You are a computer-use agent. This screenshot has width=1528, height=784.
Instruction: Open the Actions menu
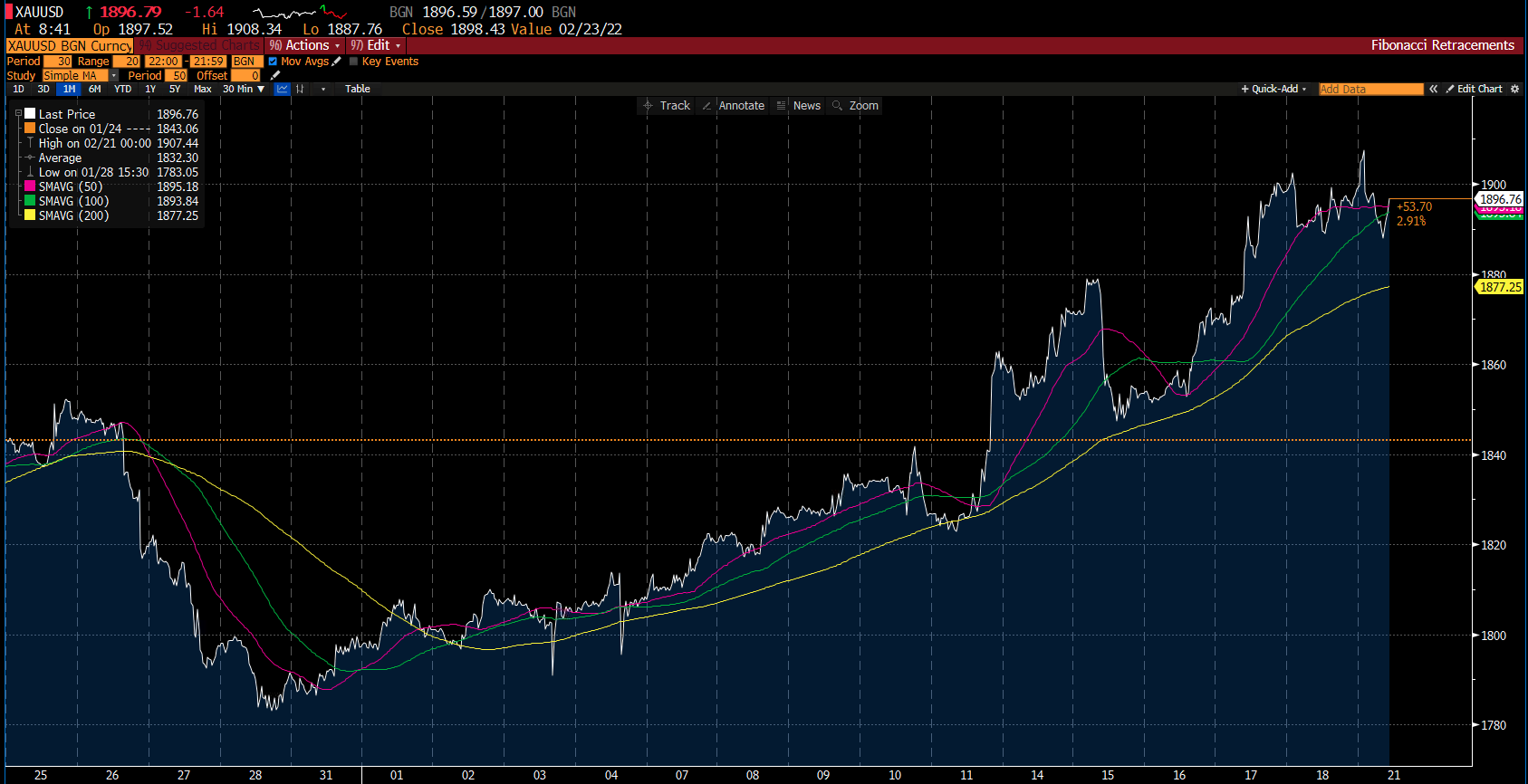tap(305, 45)
